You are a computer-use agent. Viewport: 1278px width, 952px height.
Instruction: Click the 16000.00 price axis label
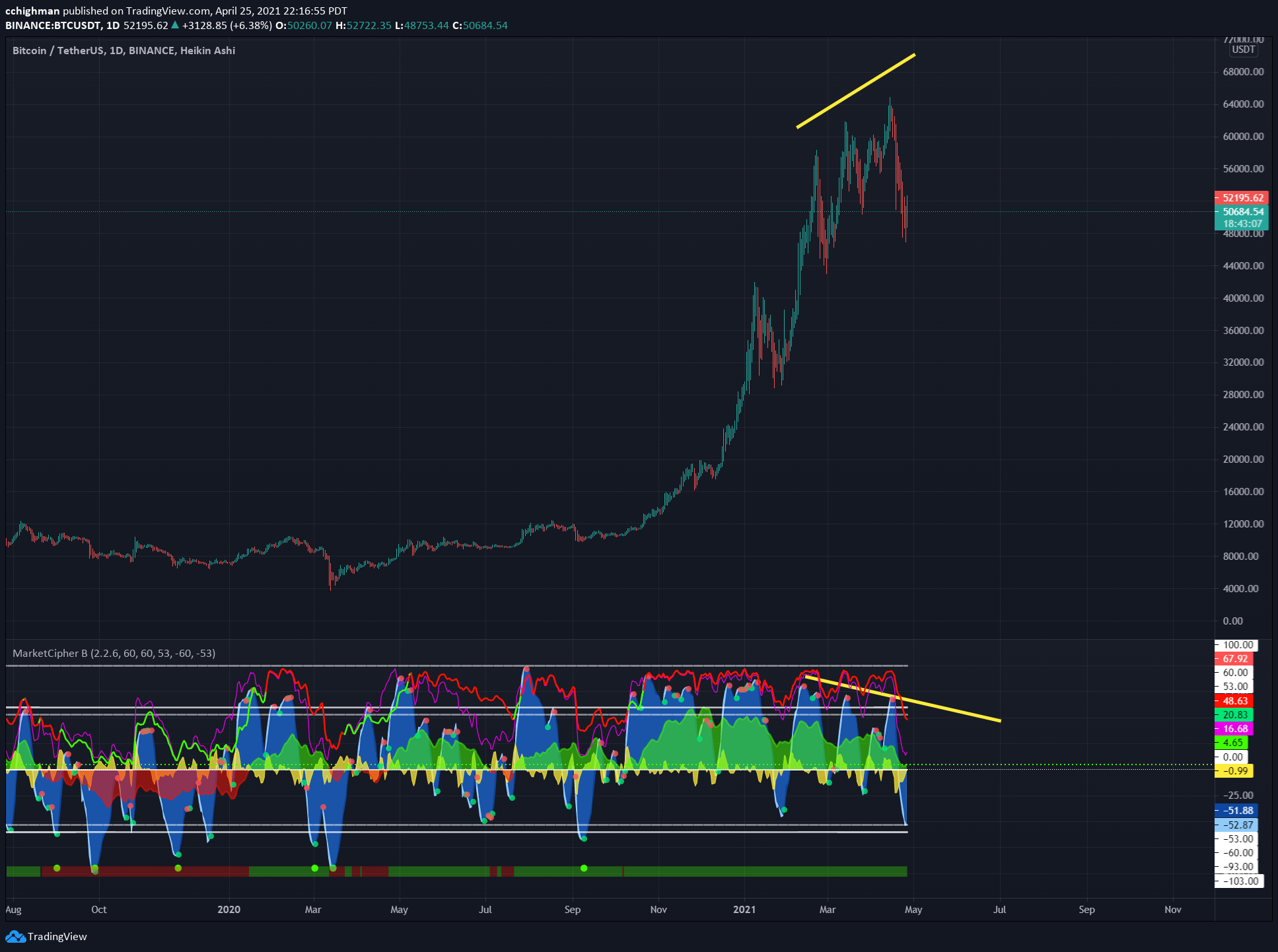(1243, 491)
